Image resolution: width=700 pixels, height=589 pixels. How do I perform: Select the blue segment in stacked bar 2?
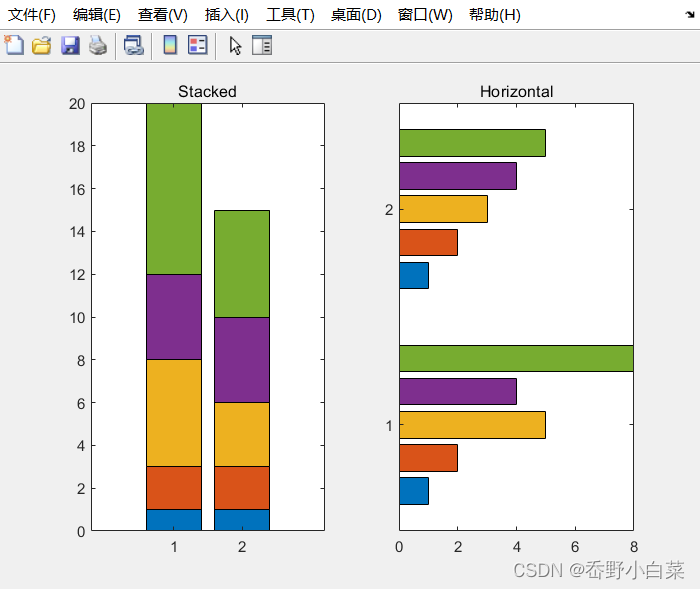point(242,520)
